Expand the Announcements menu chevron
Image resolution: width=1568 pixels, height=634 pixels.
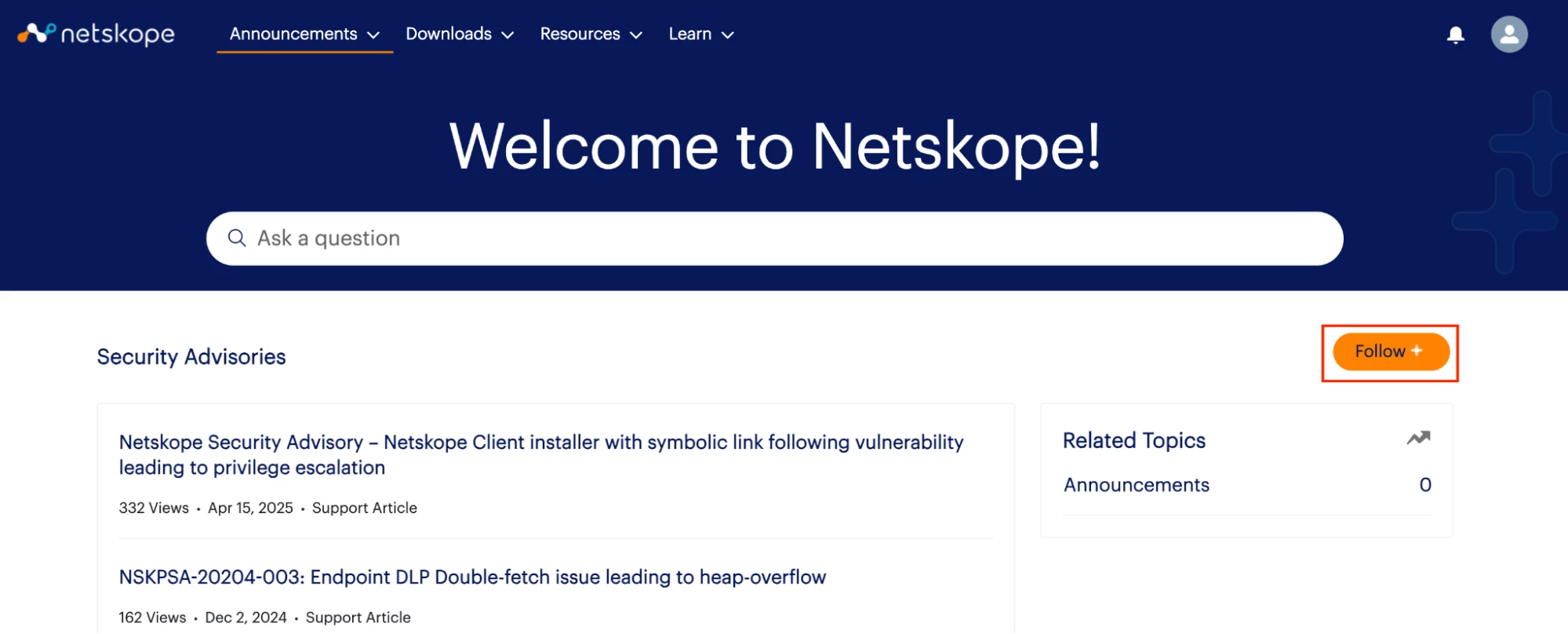[x=373, y=35]
